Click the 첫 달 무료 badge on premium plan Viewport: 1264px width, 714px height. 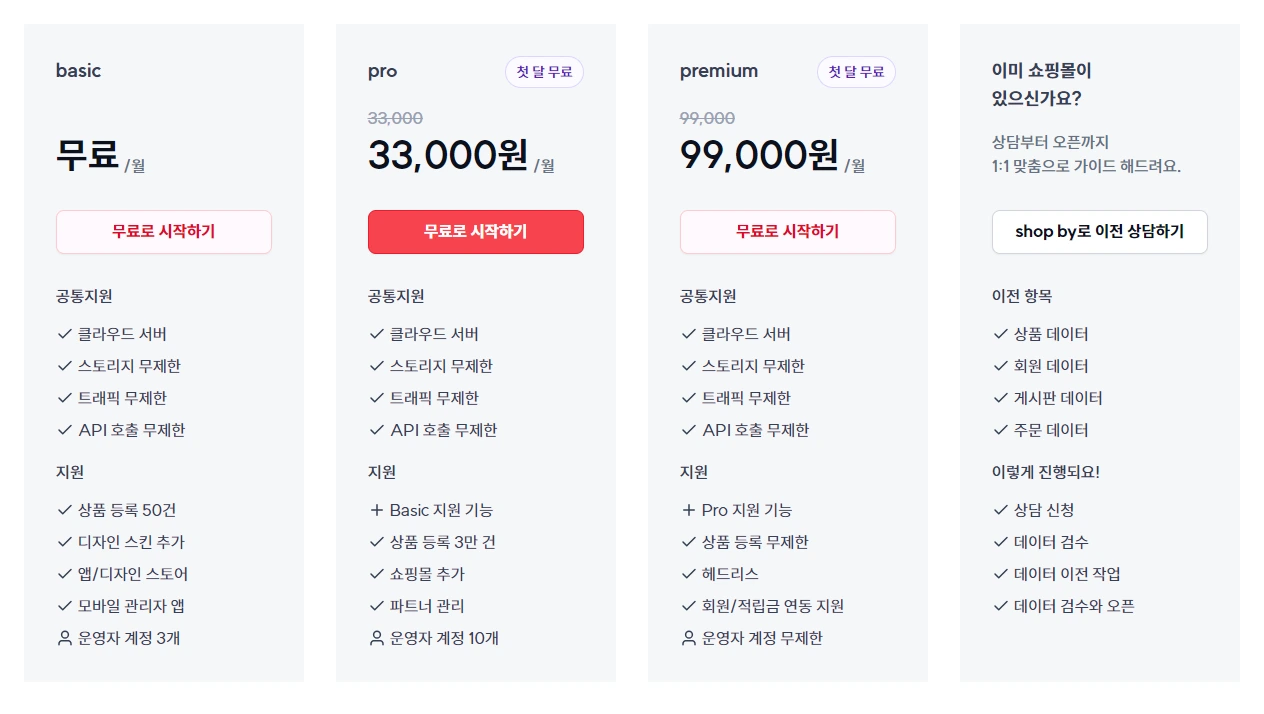856,72
